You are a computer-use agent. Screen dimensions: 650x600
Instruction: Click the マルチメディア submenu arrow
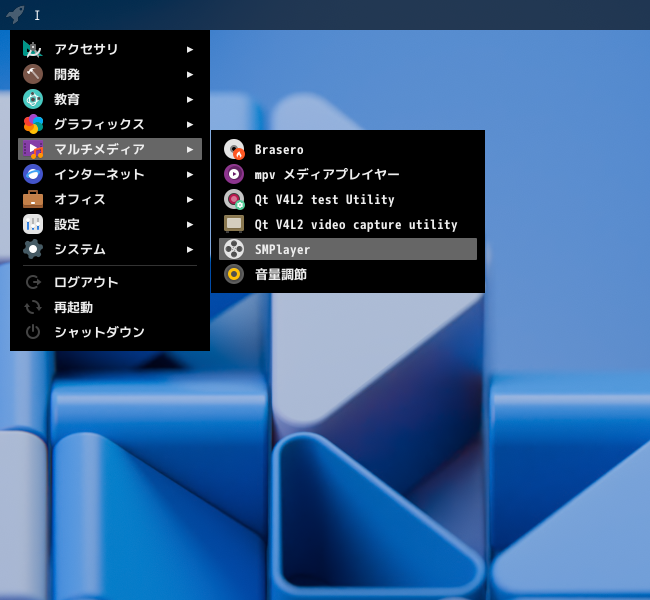(190, 149)
